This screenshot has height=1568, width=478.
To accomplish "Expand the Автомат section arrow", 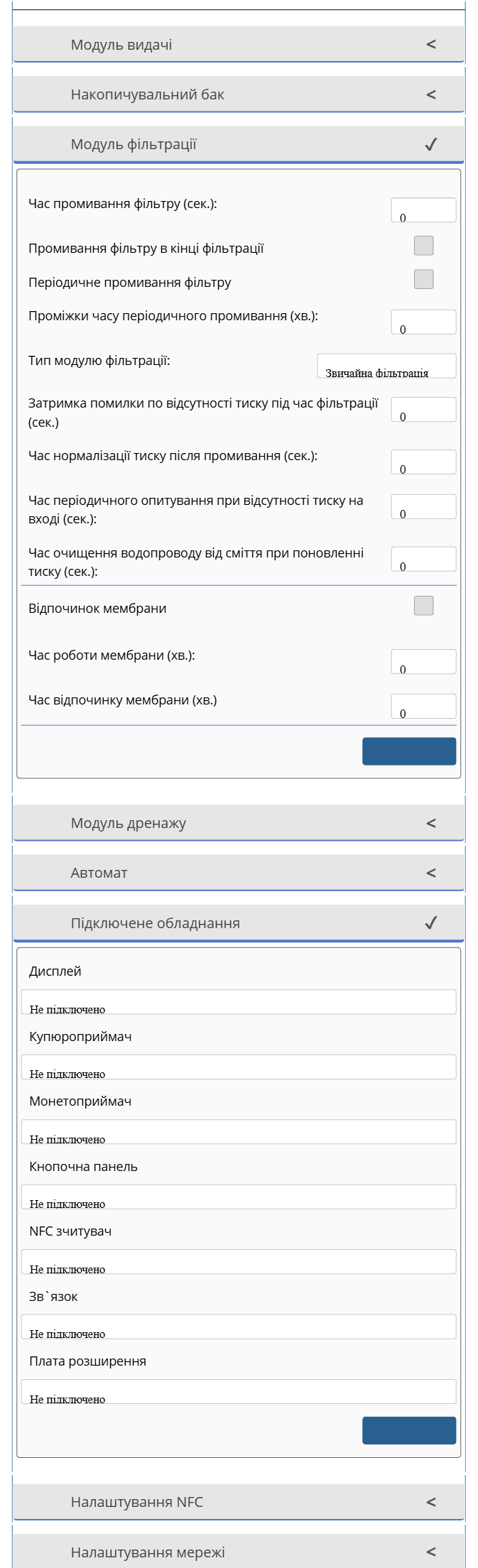I will click(430, 873).
